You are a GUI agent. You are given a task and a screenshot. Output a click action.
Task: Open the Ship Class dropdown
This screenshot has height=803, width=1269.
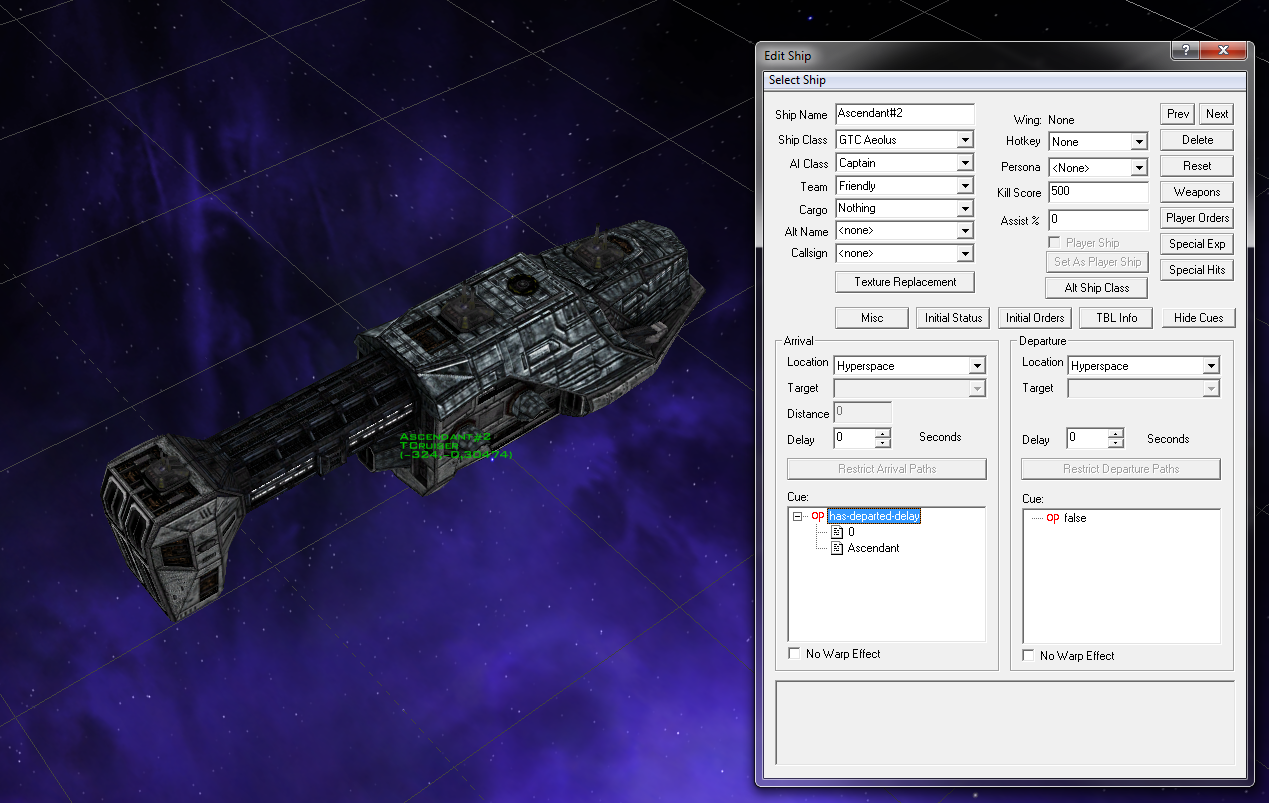(964, 140)
